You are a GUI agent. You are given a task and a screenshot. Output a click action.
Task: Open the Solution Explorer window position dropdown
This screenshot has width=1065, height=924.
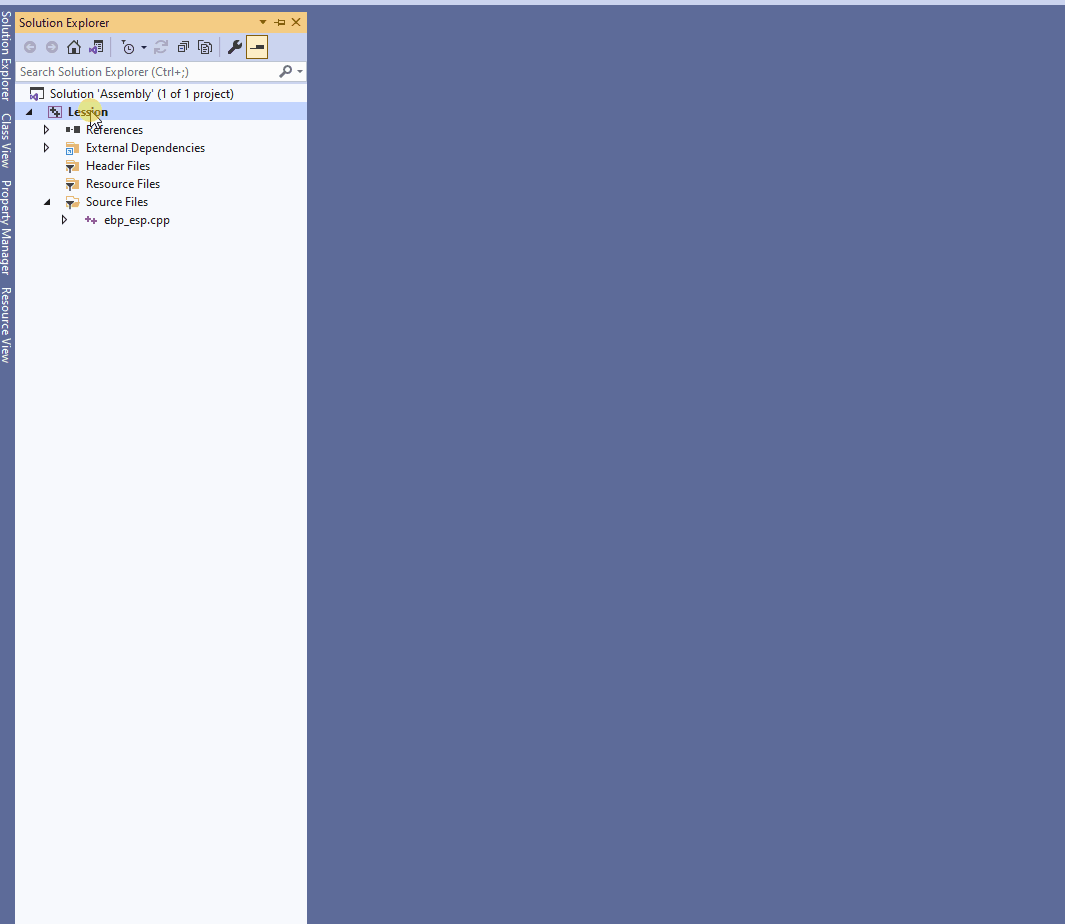(263, 22)
